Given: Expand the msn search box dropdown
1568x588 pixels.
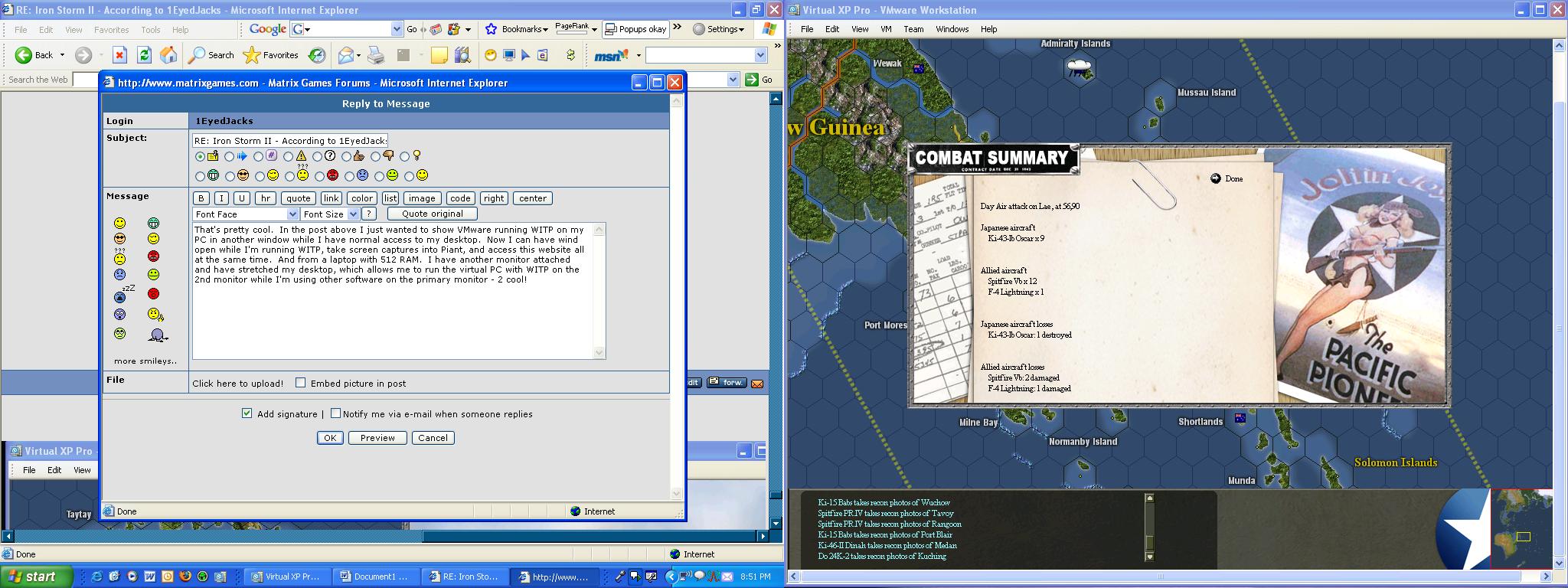Looking at the screenshot, I should 760,55.
